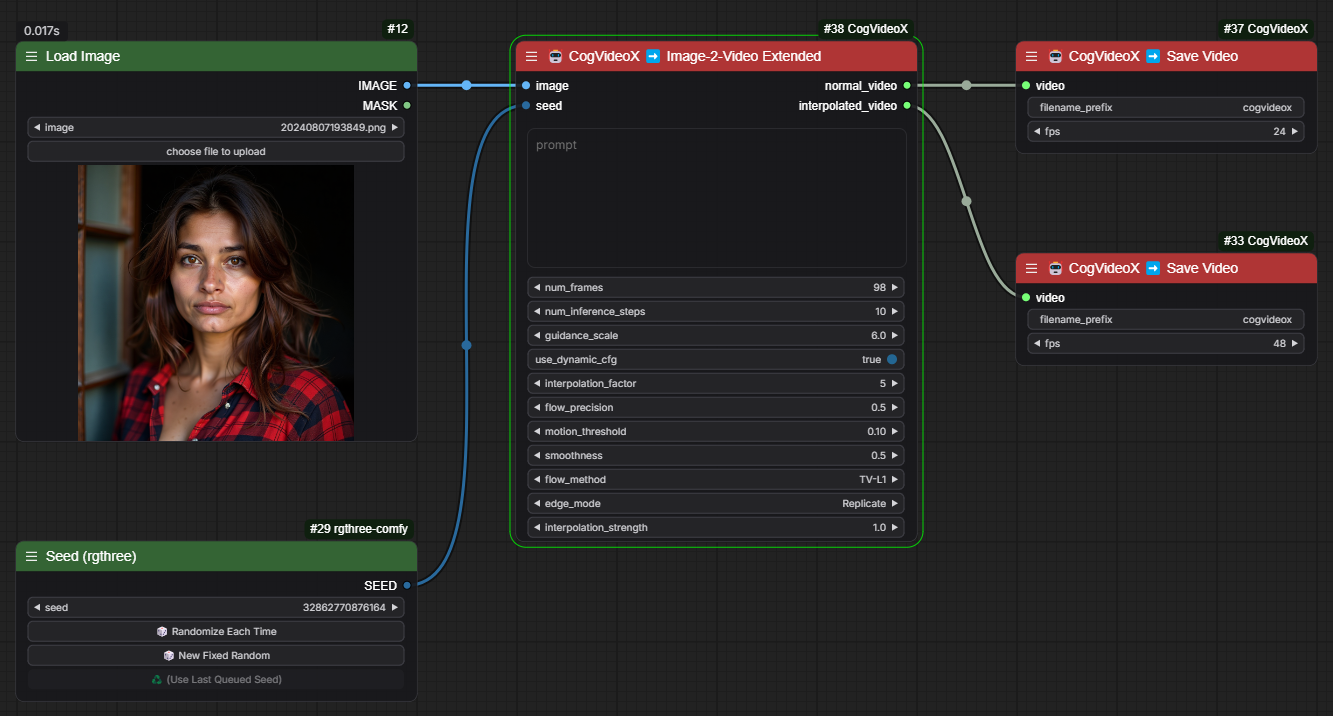
Task: Click the recycle icon on Use Last Queued Seed
Action: click(x=157, y=680)
